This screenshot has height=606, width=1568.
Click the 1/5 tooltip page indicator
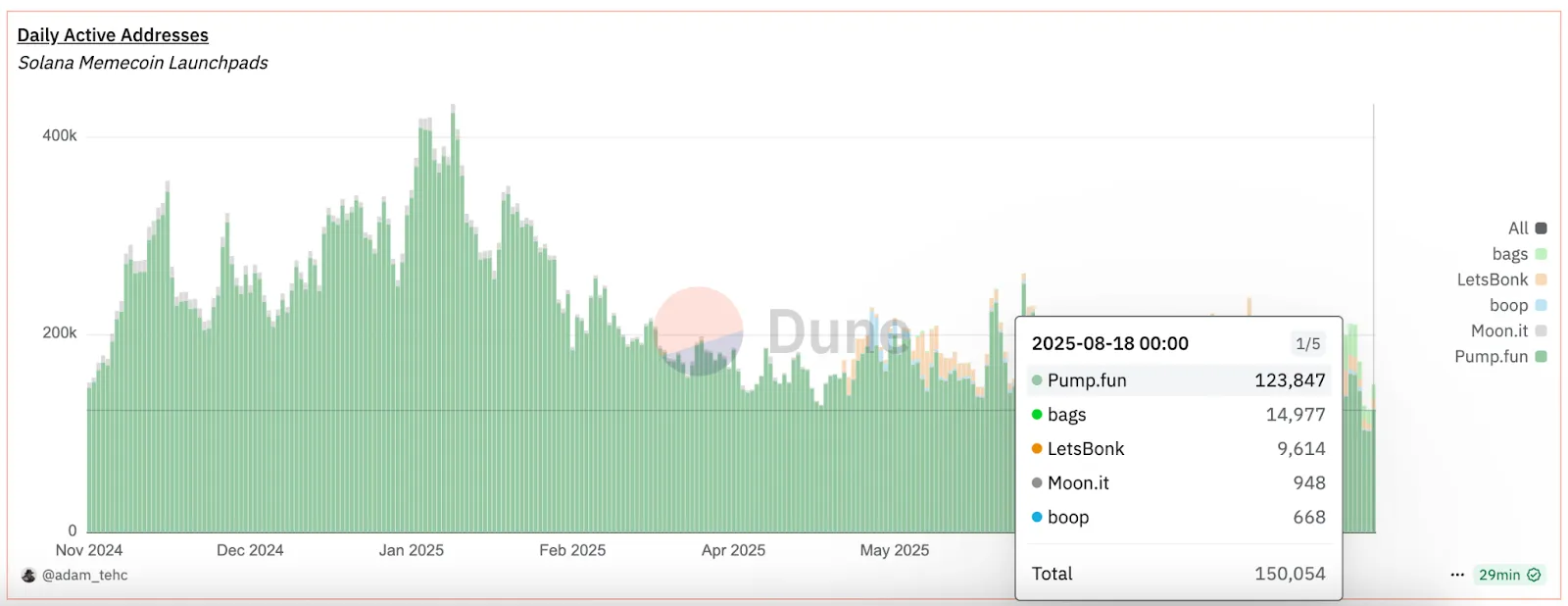pyautogui.click(x=1307, y=344)
